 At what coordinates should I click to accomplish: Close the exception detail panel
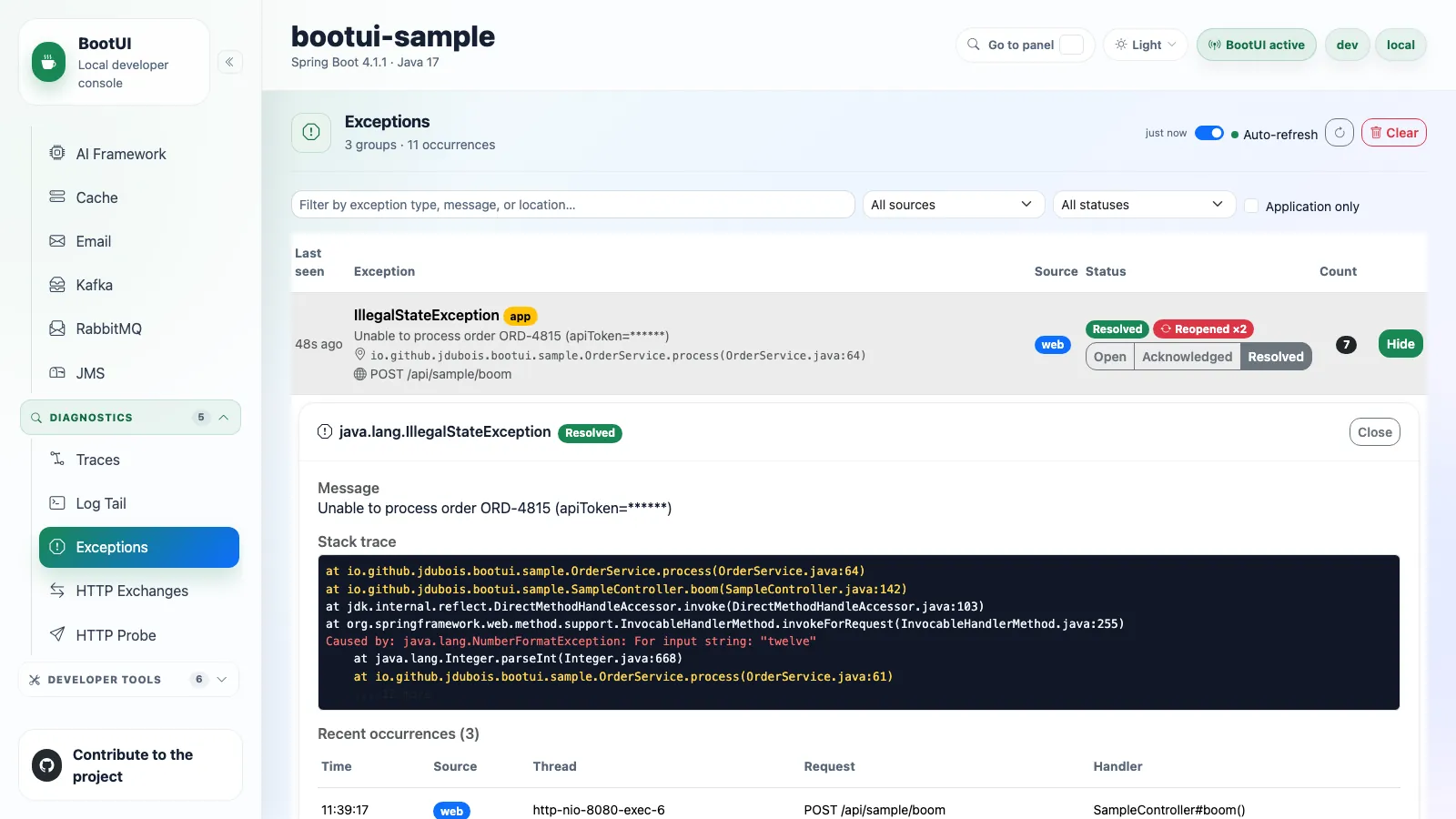[1374, 432]
